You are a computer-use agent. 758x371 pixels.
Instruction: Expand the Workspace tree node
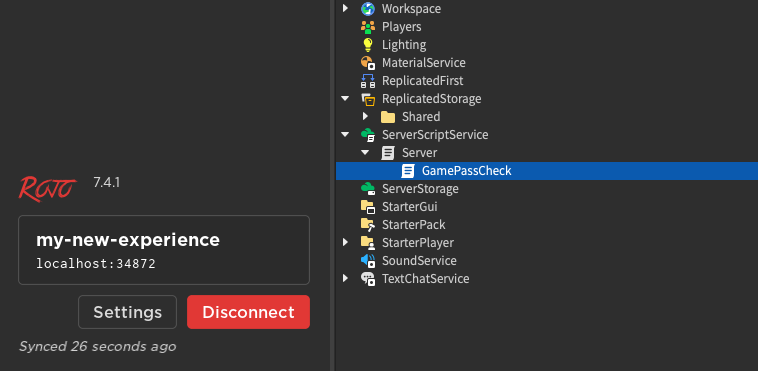click(x=345, y=8)
